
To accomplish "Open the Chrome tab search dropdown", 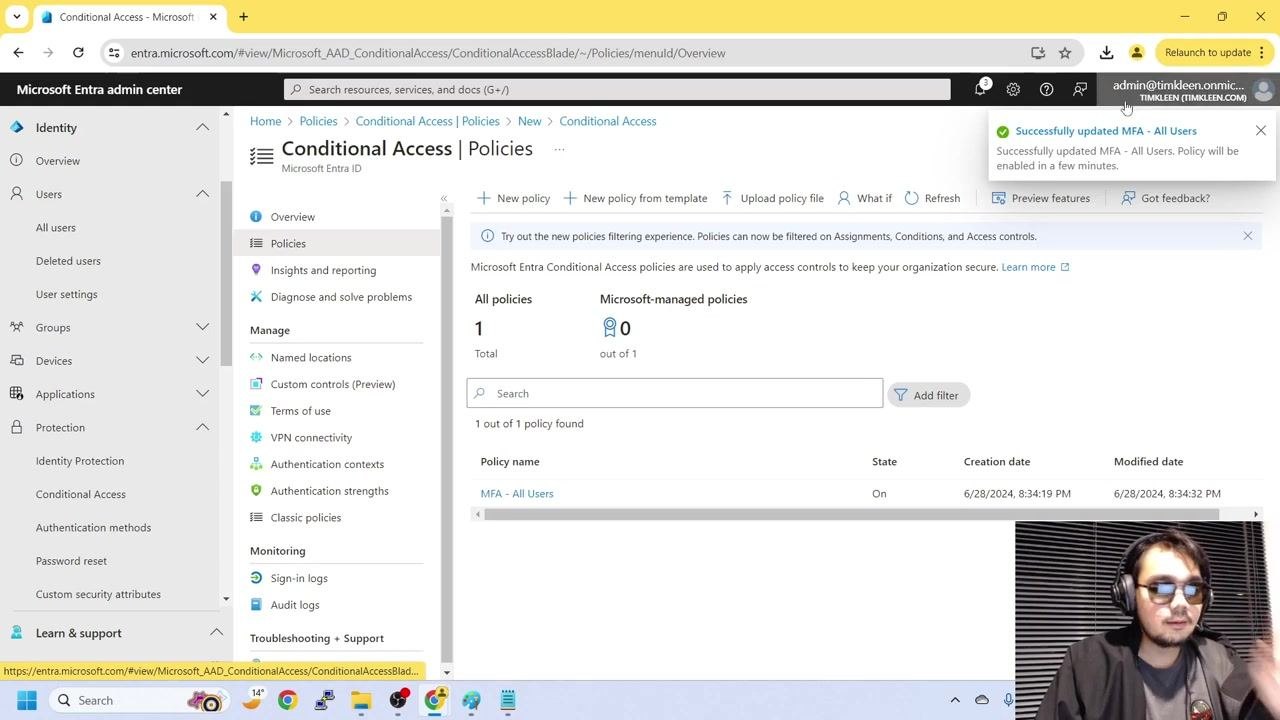I will (17, 17).
